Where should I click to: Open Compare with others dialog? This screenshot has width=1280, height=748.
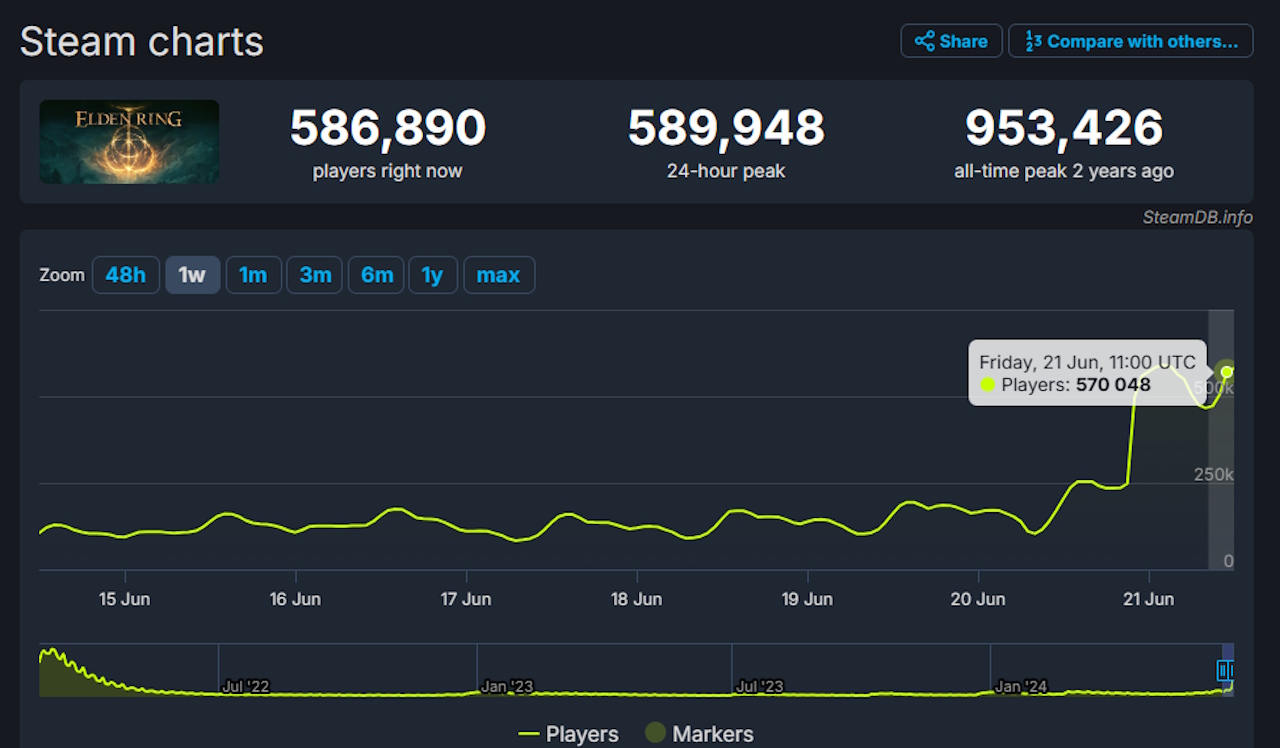point(1130,41)
